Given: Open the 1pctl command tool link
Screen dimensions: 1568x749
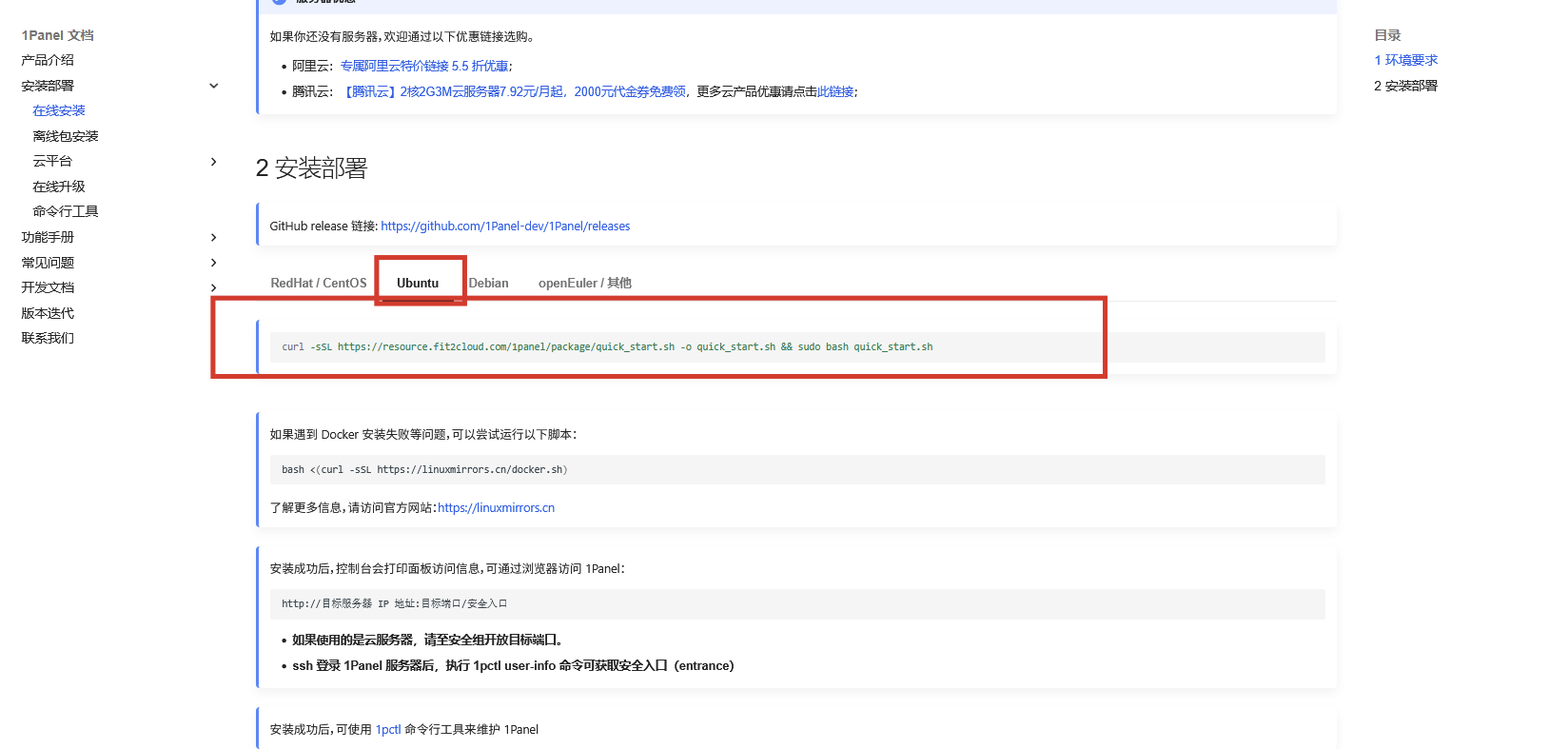Looking at the screenshot, I should pos(388,729).
